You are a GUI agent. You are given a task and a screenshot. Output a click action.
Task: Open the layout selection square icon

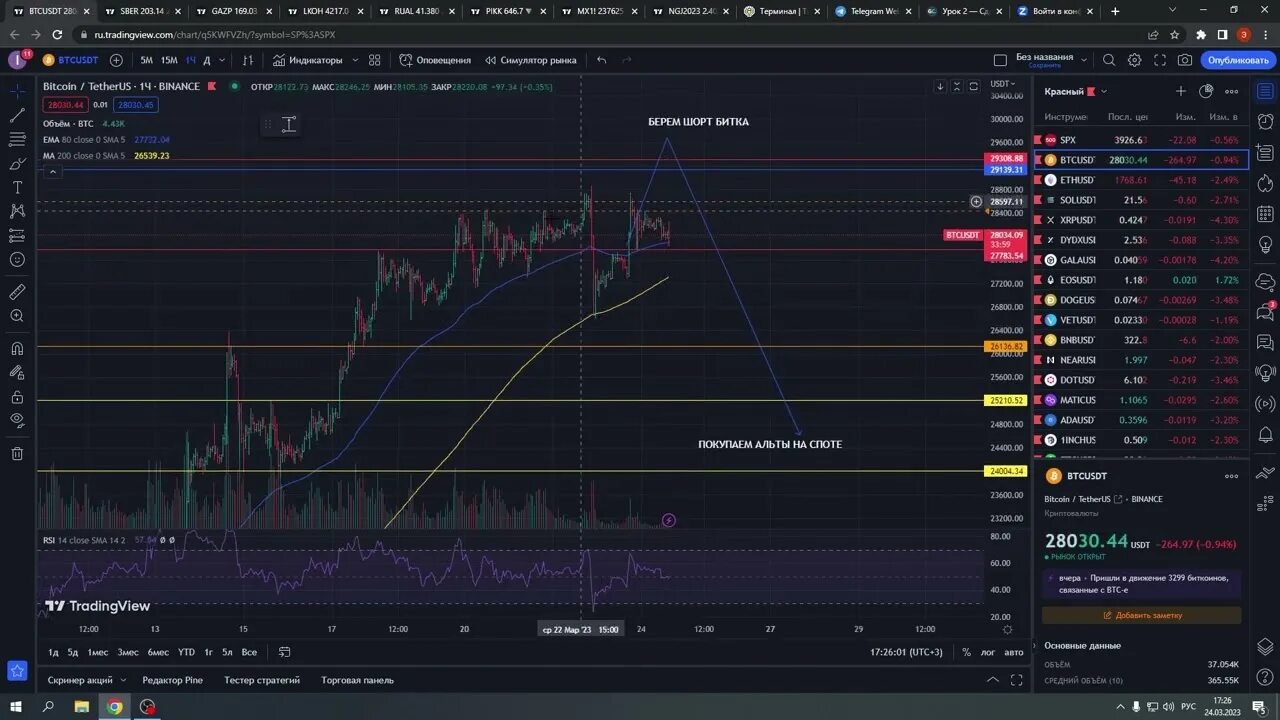click(x=1000, y=60)
